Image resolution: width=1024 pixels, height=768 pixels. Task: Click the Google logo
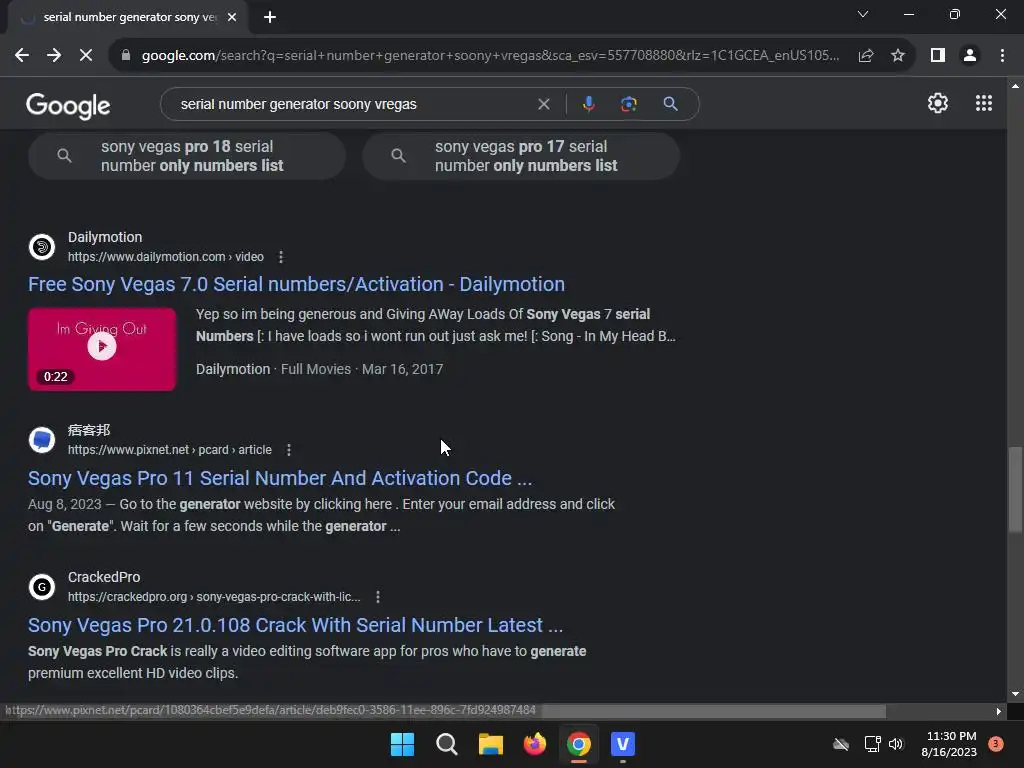pos(68,105)
